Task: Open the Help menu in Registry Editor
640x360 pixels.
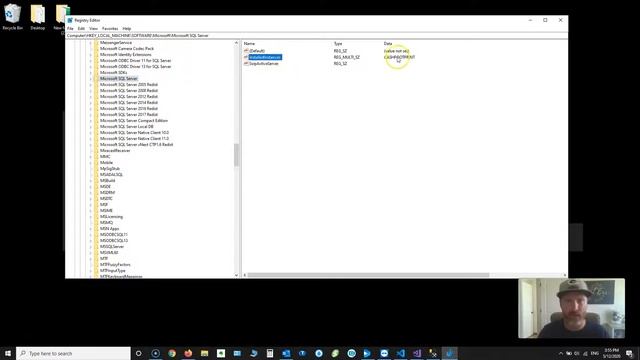Action: pyautogui.click(x=127, y=29)
